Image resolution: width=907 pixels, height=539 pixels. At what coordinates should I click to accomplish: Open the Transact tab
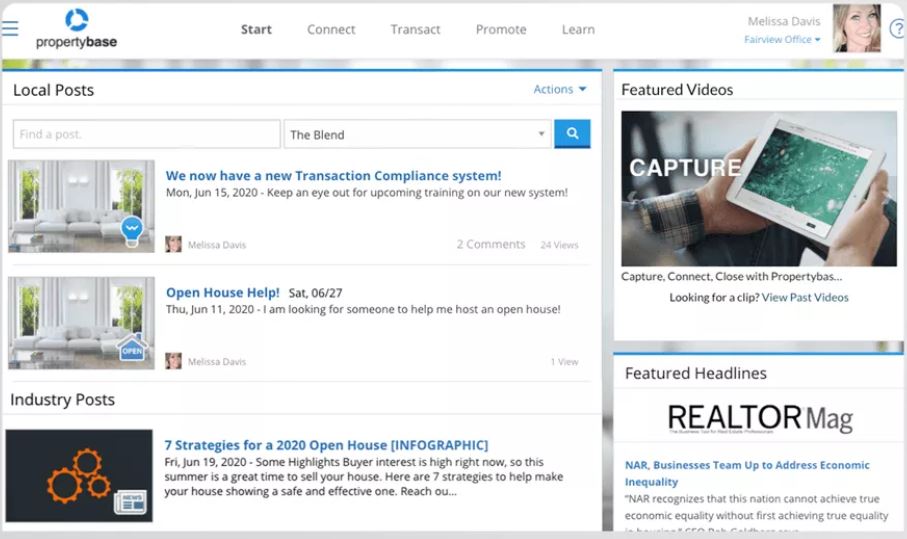415,29
